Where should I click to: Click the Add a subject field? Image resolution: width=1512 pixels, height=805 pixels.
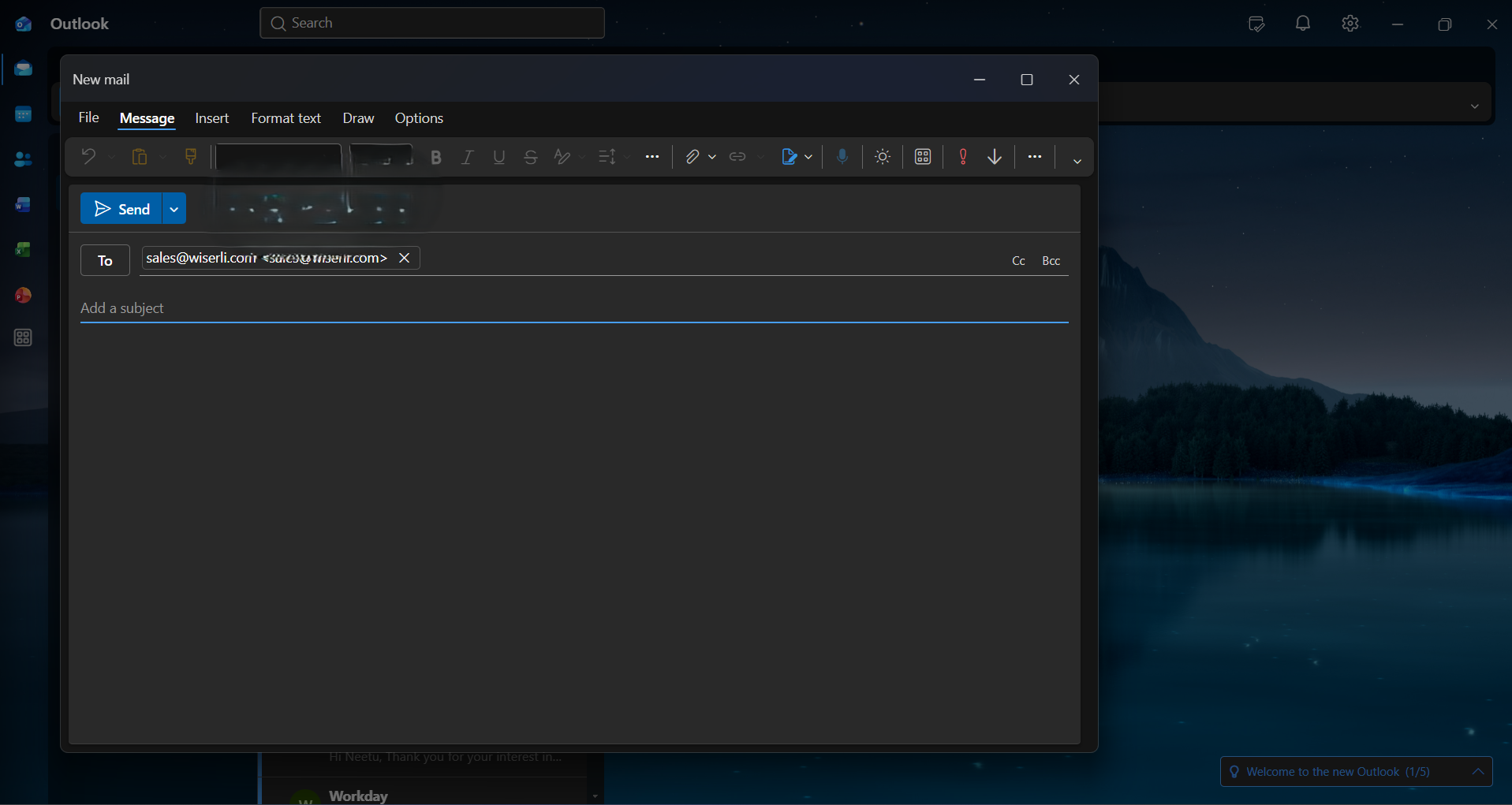574,308
